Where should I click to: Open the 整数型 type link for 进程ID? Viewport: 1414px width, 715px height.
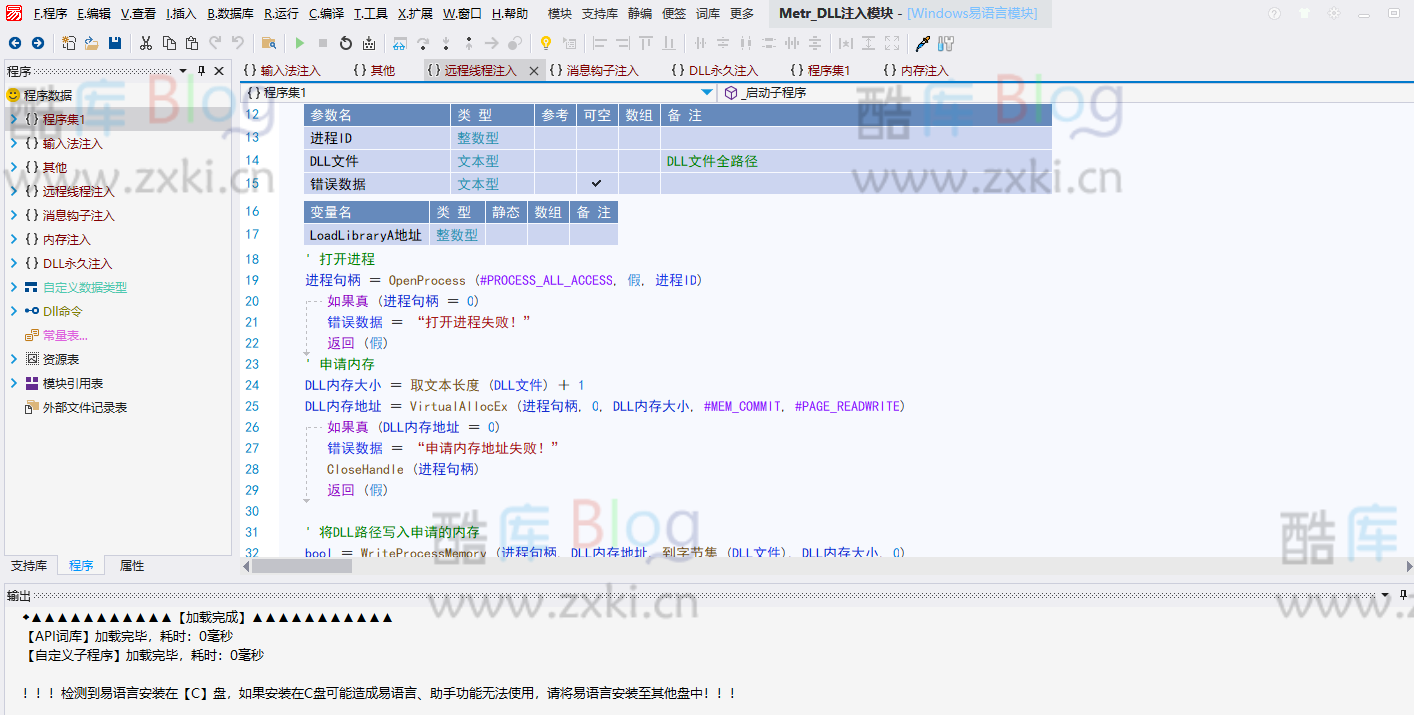tap(478, 137)
